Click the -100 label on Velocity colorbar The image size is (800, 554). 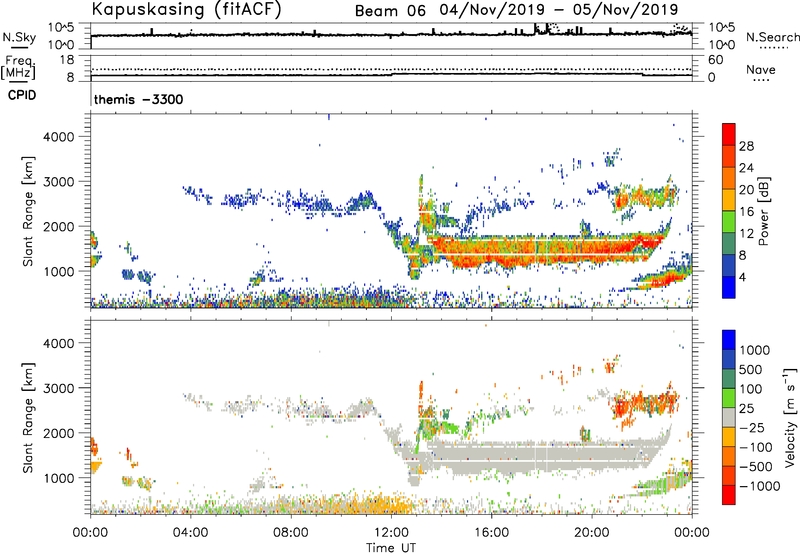[x=755, y=447]
